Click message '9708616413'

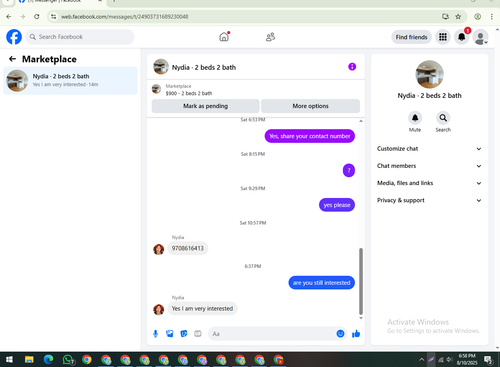[188, 248]
